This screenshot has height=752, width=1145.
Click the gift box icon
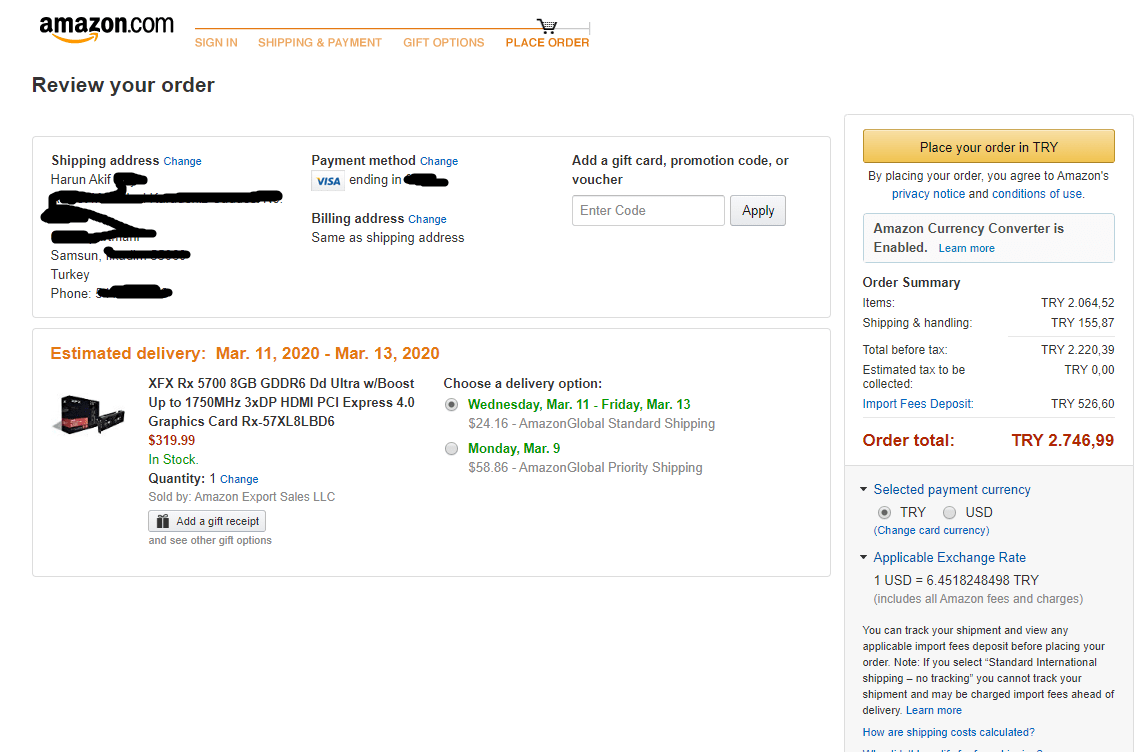[161, 521]
